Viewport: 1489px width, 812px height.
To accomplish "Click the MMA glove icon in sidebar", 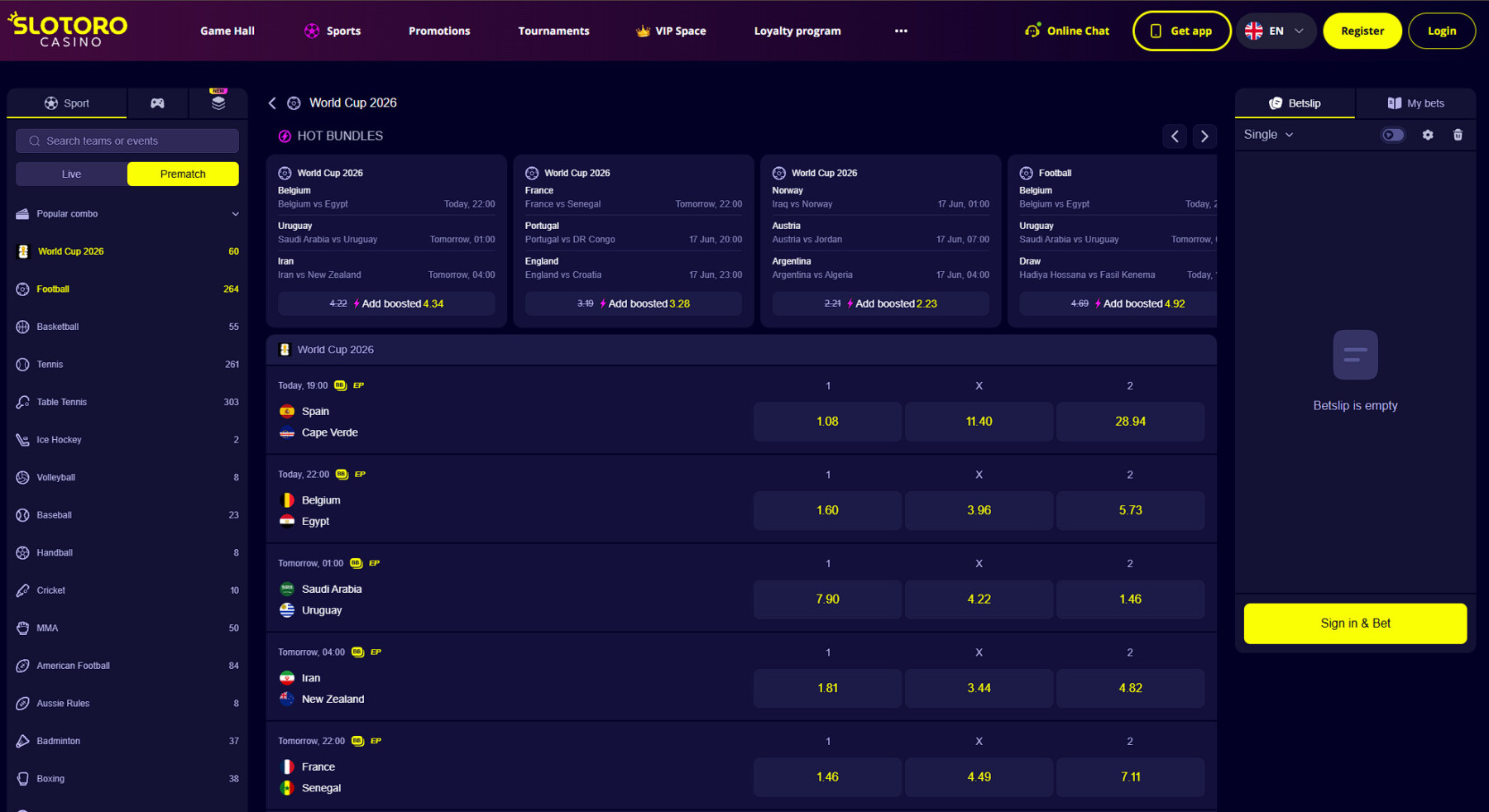I will (x=23, y=628).
